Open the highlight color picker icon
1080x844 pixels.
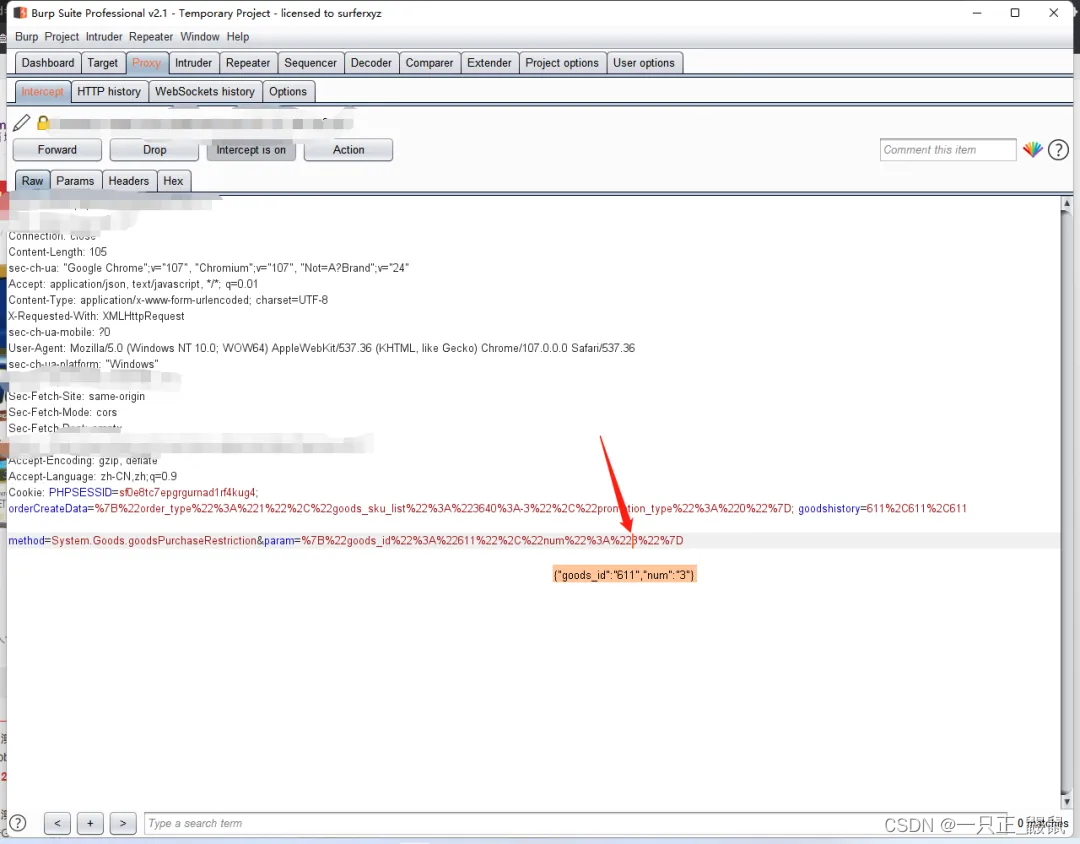1032,149
